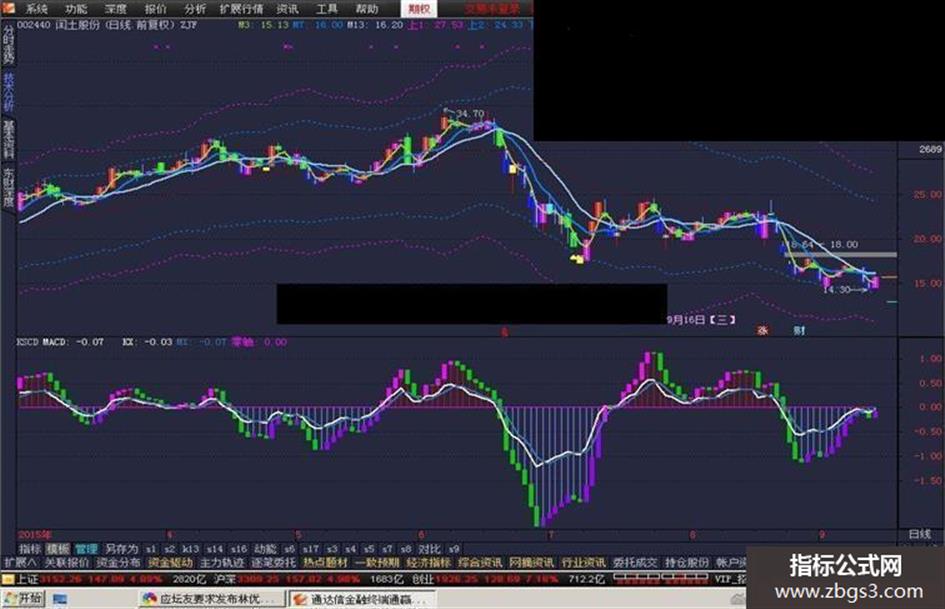This screenshot has width=945, height=609.
Task: Select the 资金驱动 bottom tab
Action: 171,562
